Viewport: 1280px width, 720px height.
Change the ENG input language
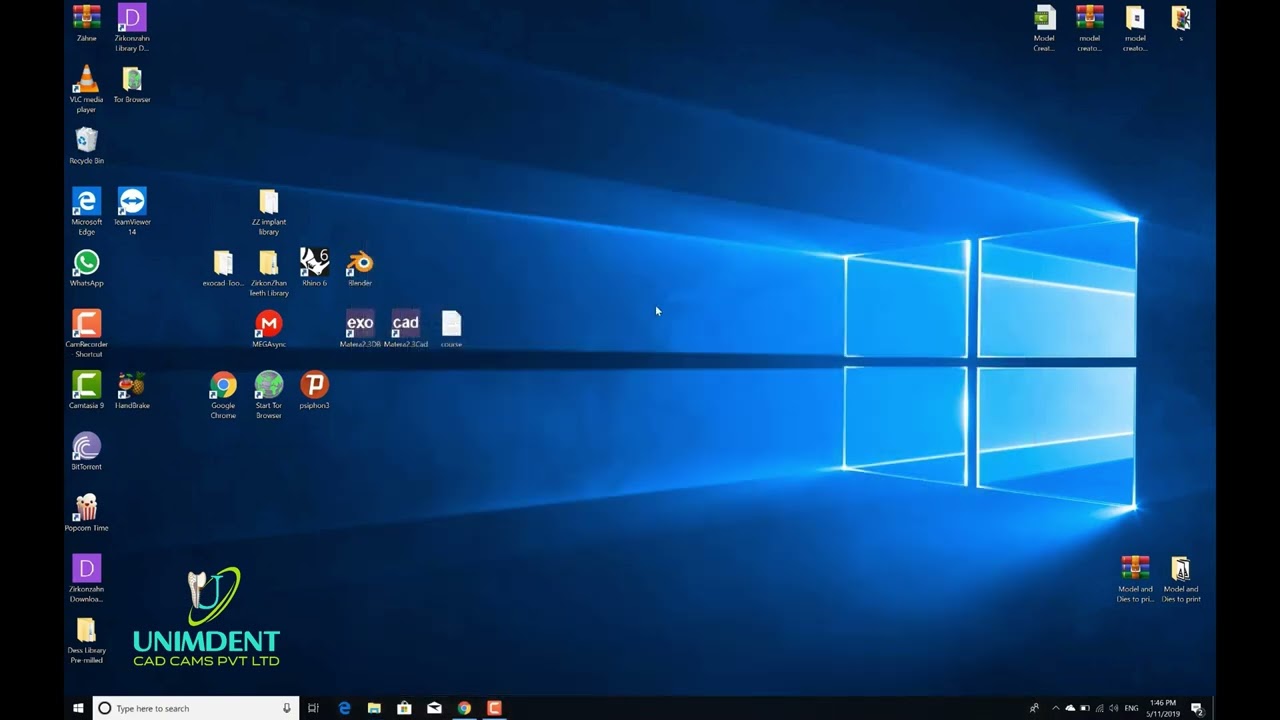tap(1132, 708)
